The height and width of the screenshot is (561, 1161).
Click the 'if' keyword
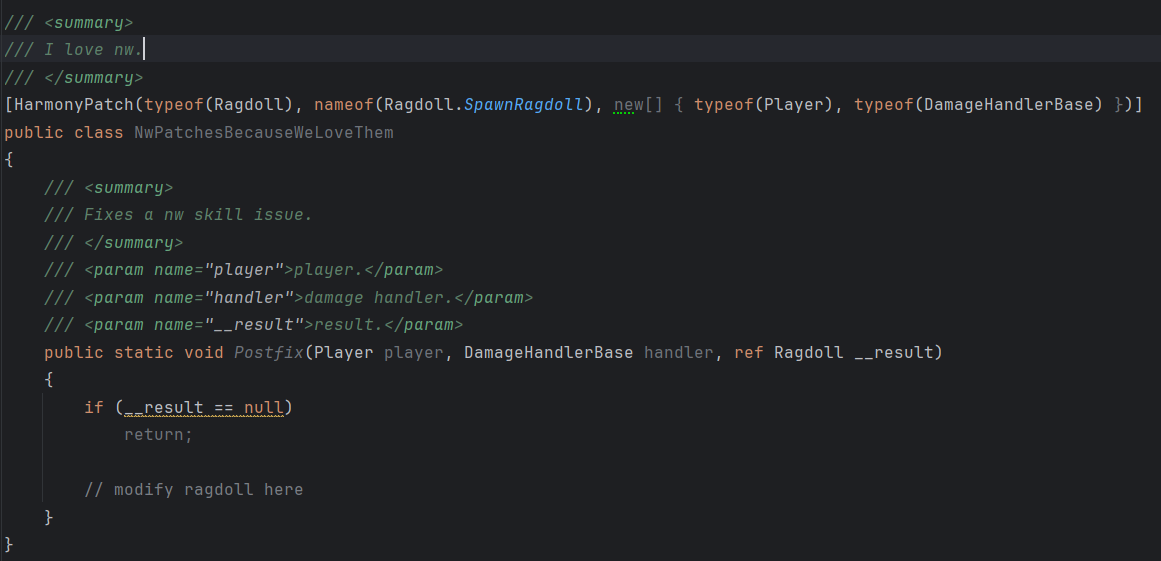point(94,408)
